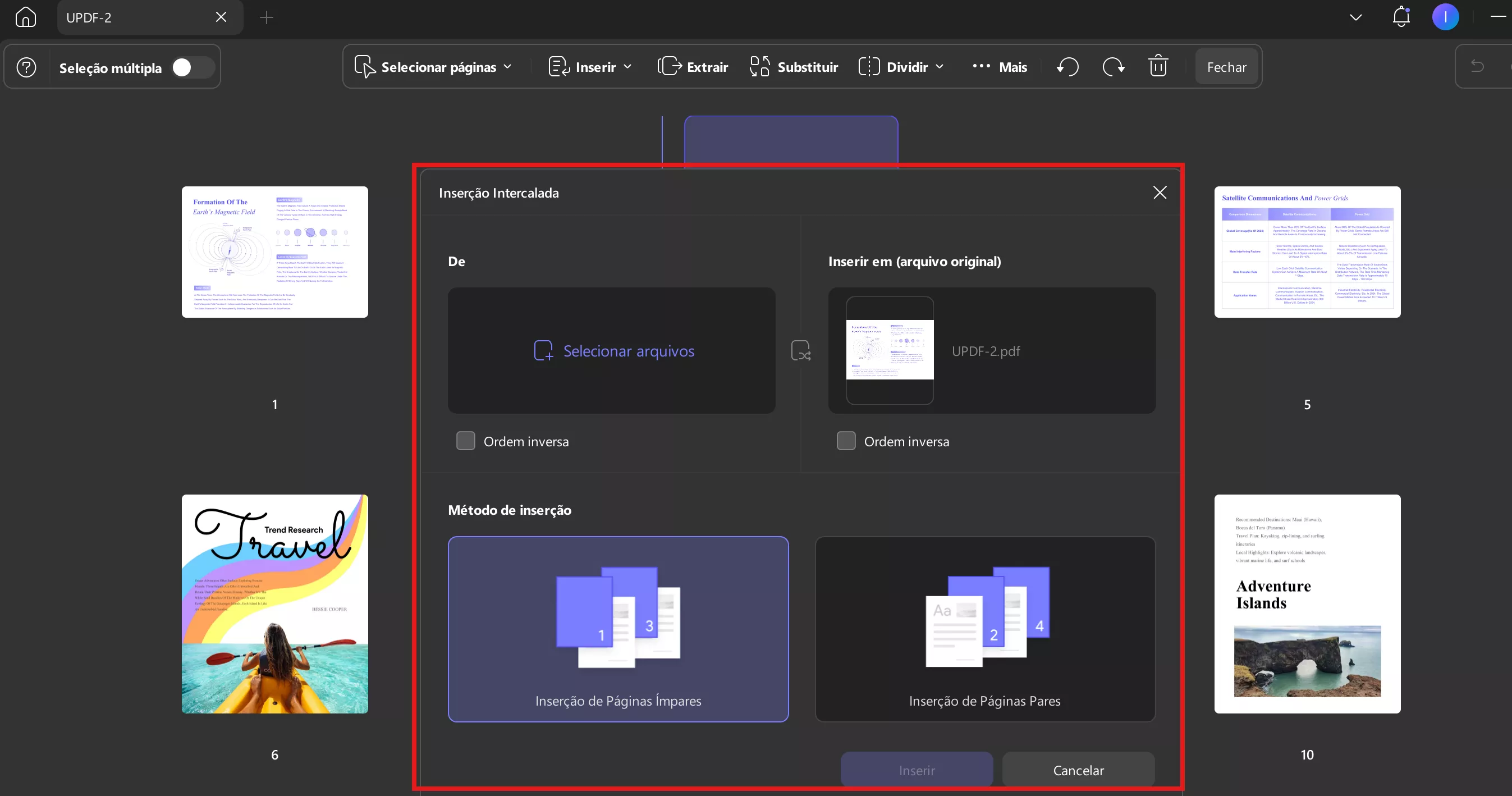Expand the Dividir dropdown
This screenshot has width=1512, height=796.
[900, 67]
